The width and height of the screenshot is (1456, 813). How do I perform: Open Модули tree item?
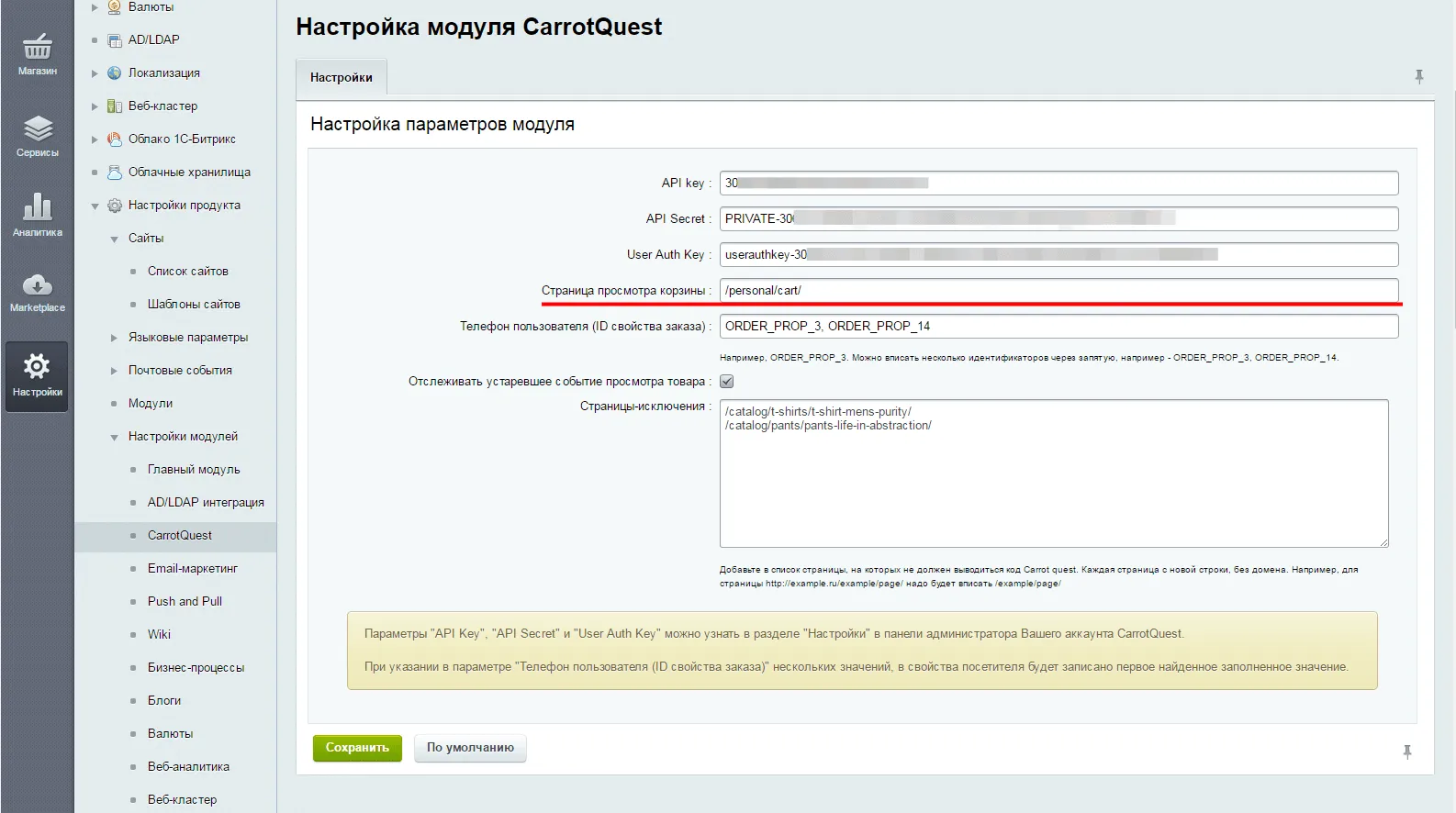(151, 404)
